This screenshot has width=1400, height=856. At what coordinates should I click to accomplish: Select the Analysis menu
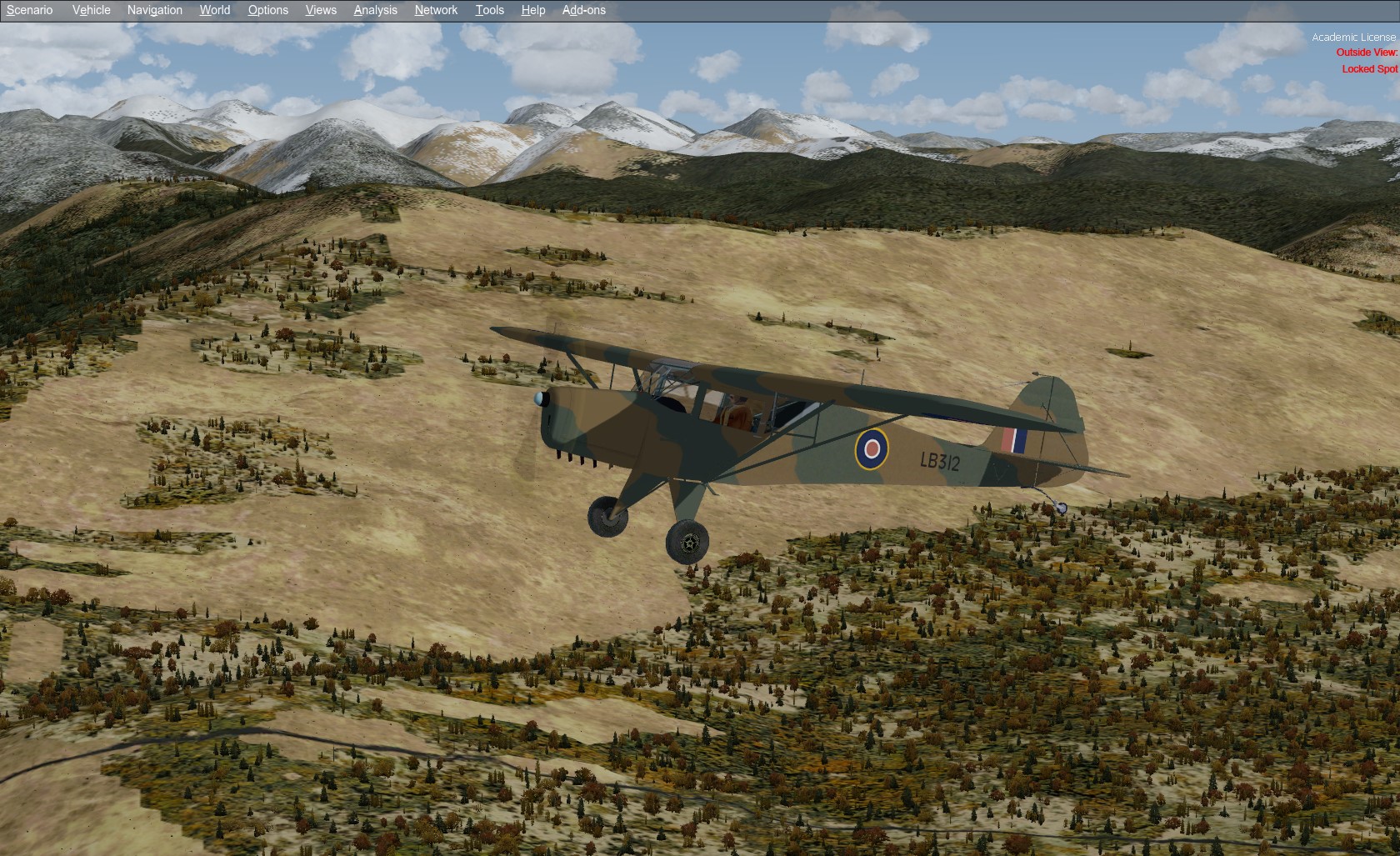tap(375, 10)
